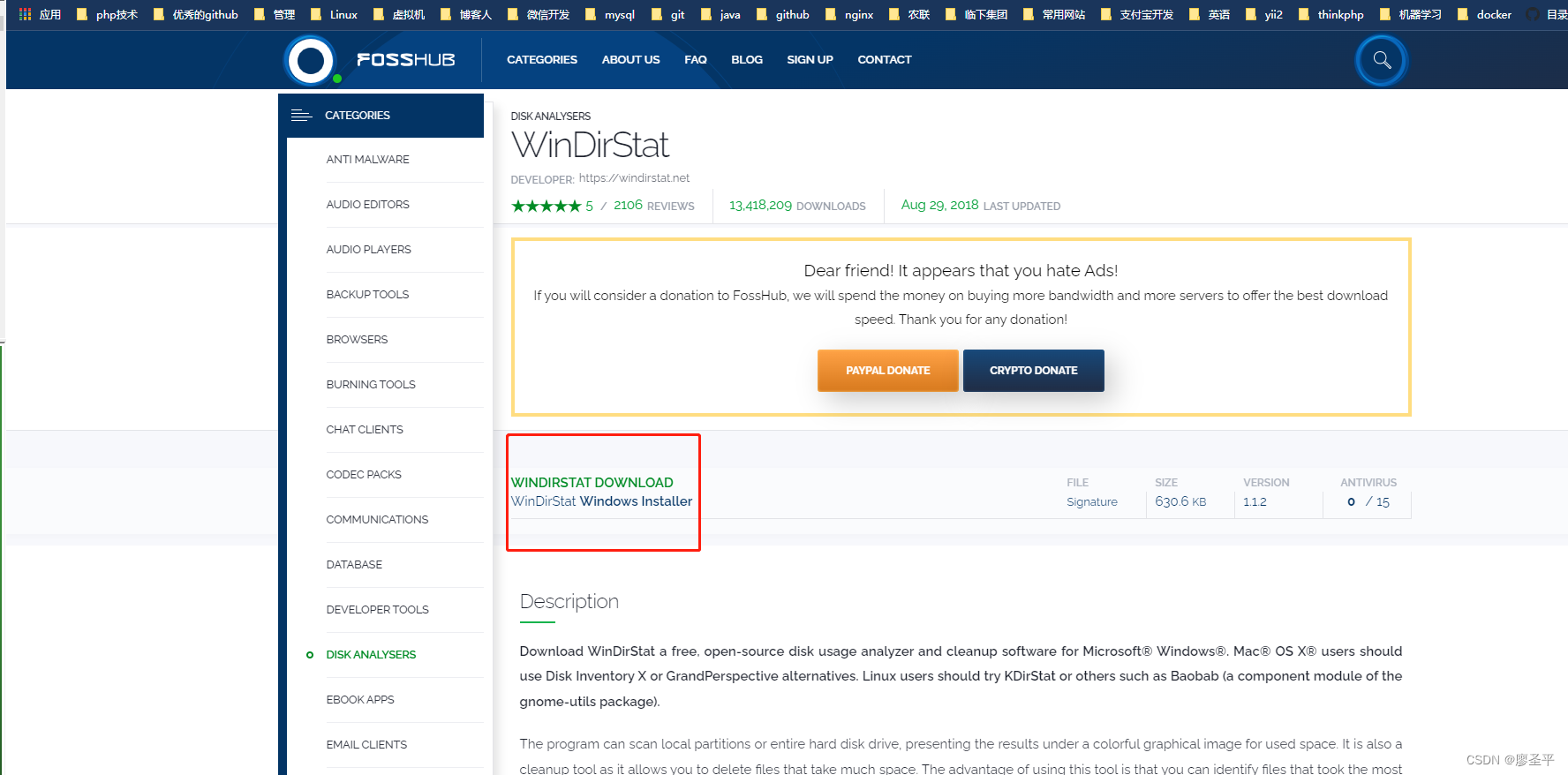Image resolution: width=1568 pixels, height=775 pixels.
Task: Open the nginx bookmark folder
Action: [848, 14]
